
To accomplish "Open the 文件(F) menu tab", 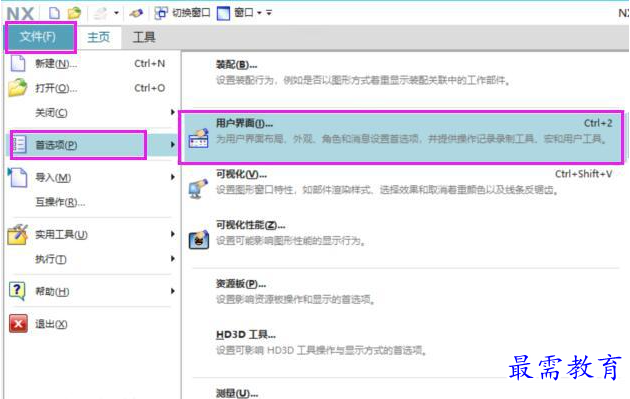I will click(x=39, y=37).
